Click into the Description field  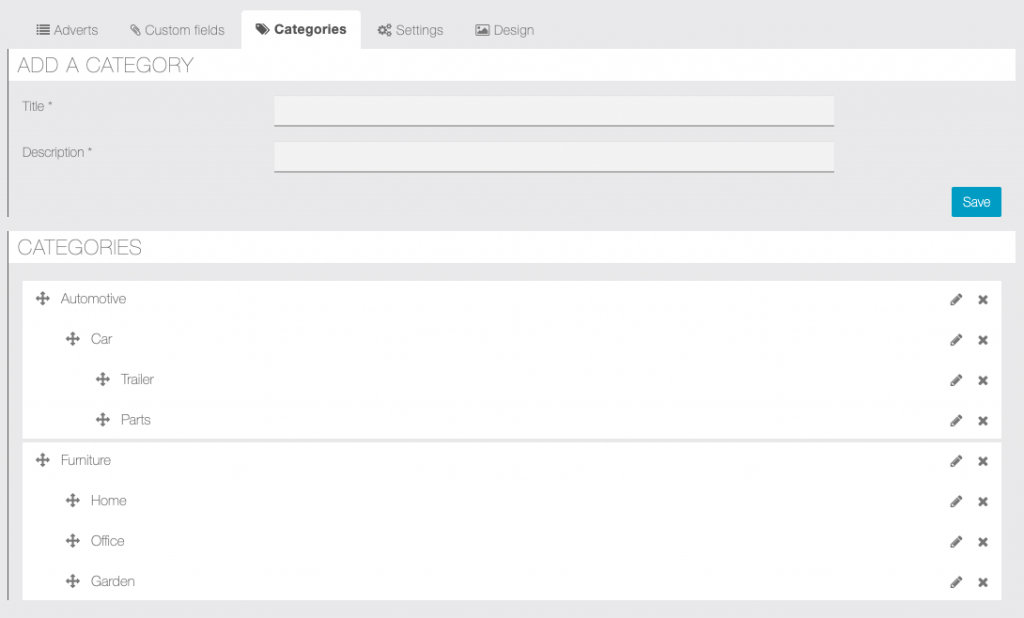tap(553, 157)
